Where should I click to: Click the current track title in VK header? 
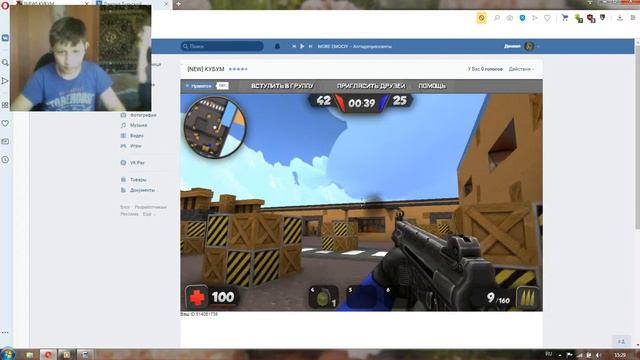pos(355,47)
